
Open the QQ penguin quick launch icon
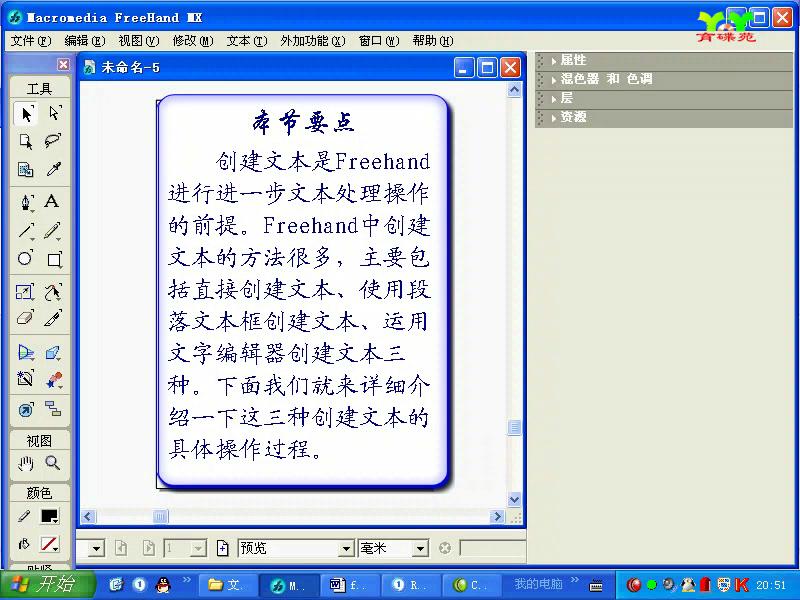163,585
